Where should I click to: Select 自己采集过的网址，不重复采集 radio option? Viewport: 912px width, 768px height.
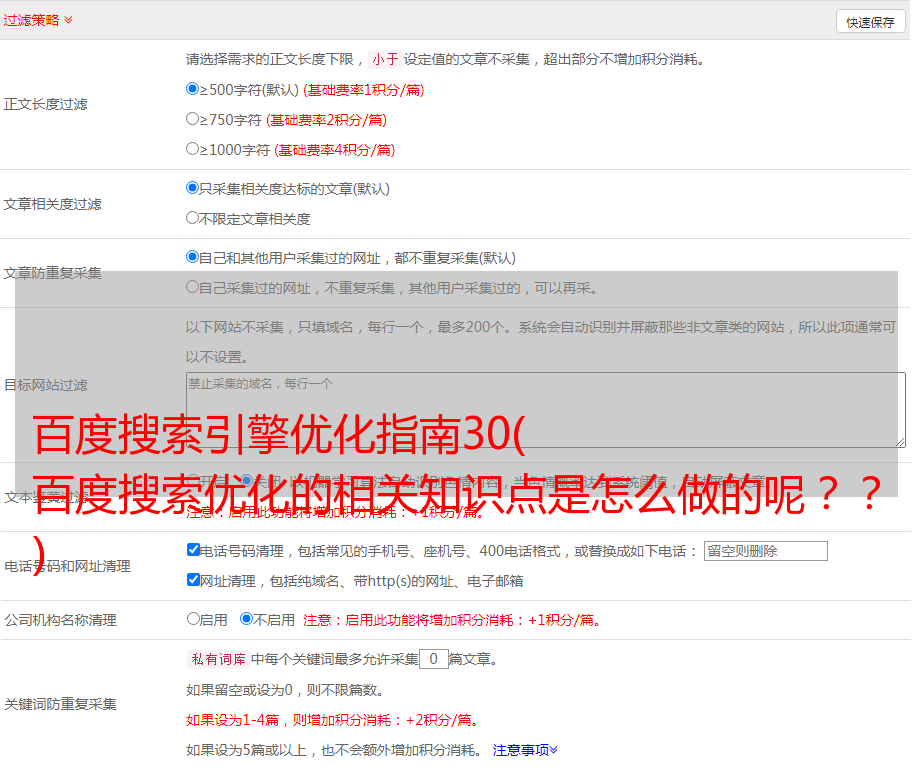(x=193, y=286)
